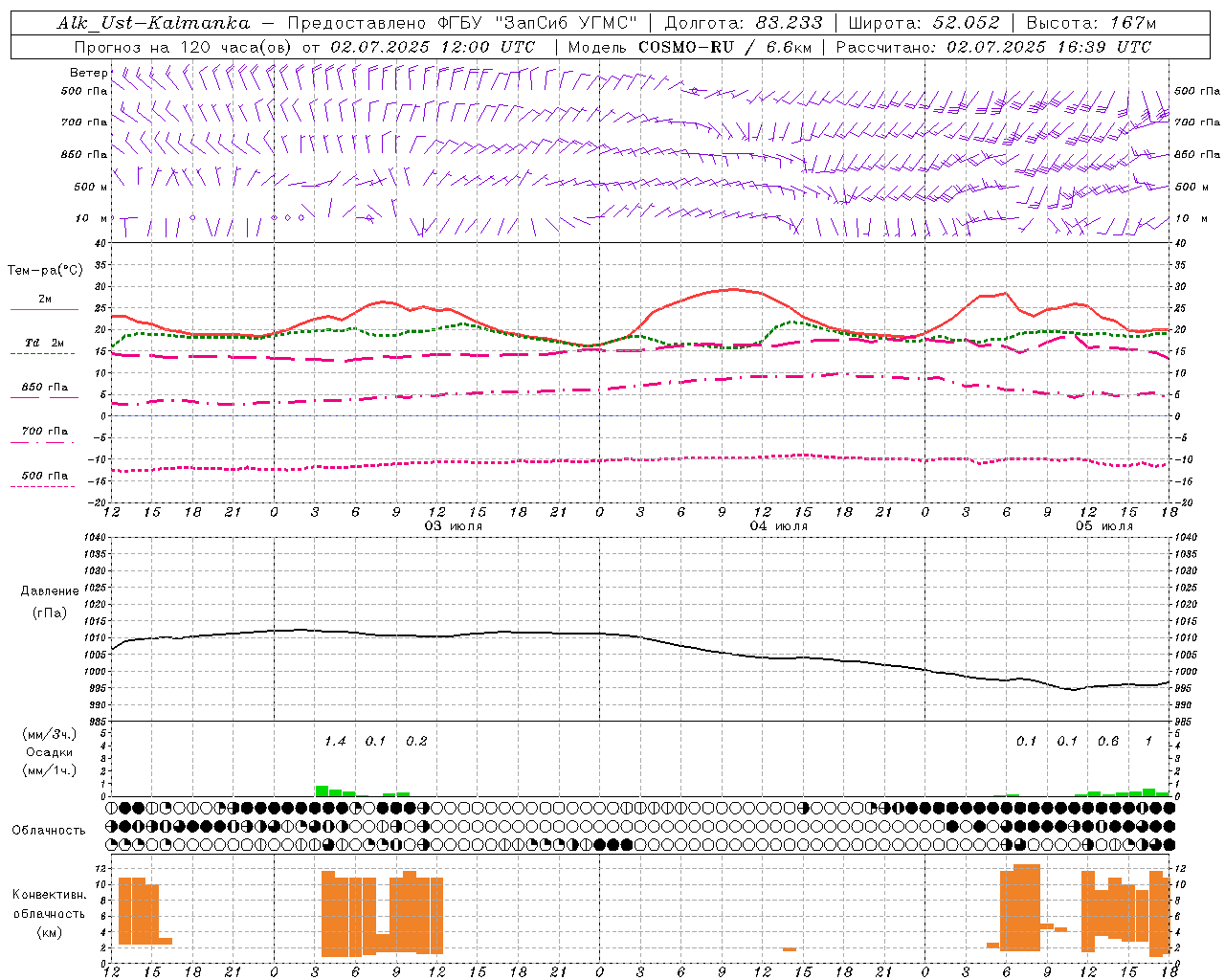This screenshot has height=980, width=1225.
Task: Click the tallest green precipitation bar under 1.4
Action: pyautogui.click(x=322, y=791)
